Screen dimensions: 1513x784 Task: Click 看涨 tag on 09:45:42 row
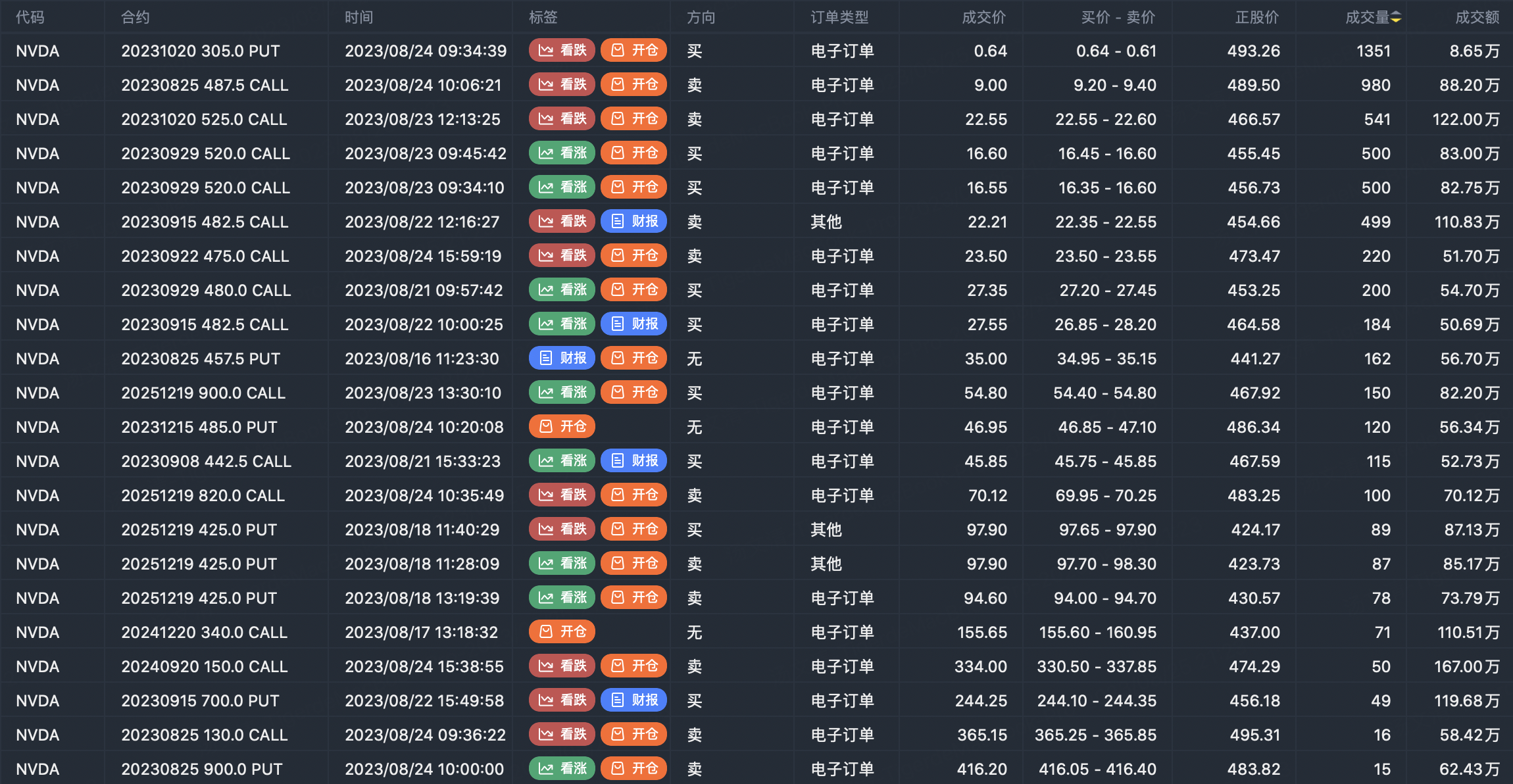pyautogui.click(x=562, y=153)
